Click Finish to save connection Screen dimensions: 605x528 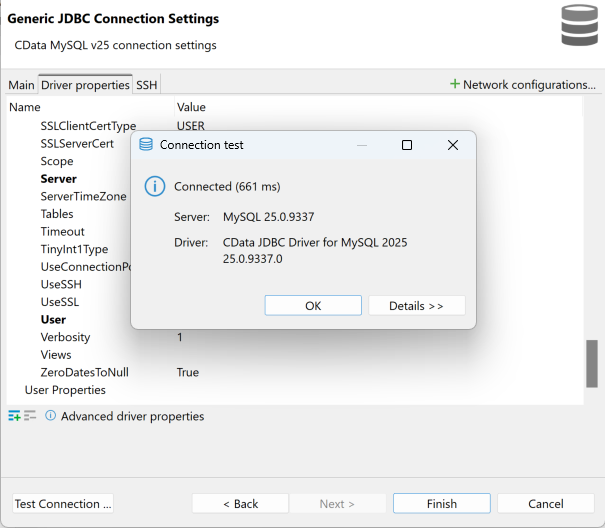coord(441,503)
